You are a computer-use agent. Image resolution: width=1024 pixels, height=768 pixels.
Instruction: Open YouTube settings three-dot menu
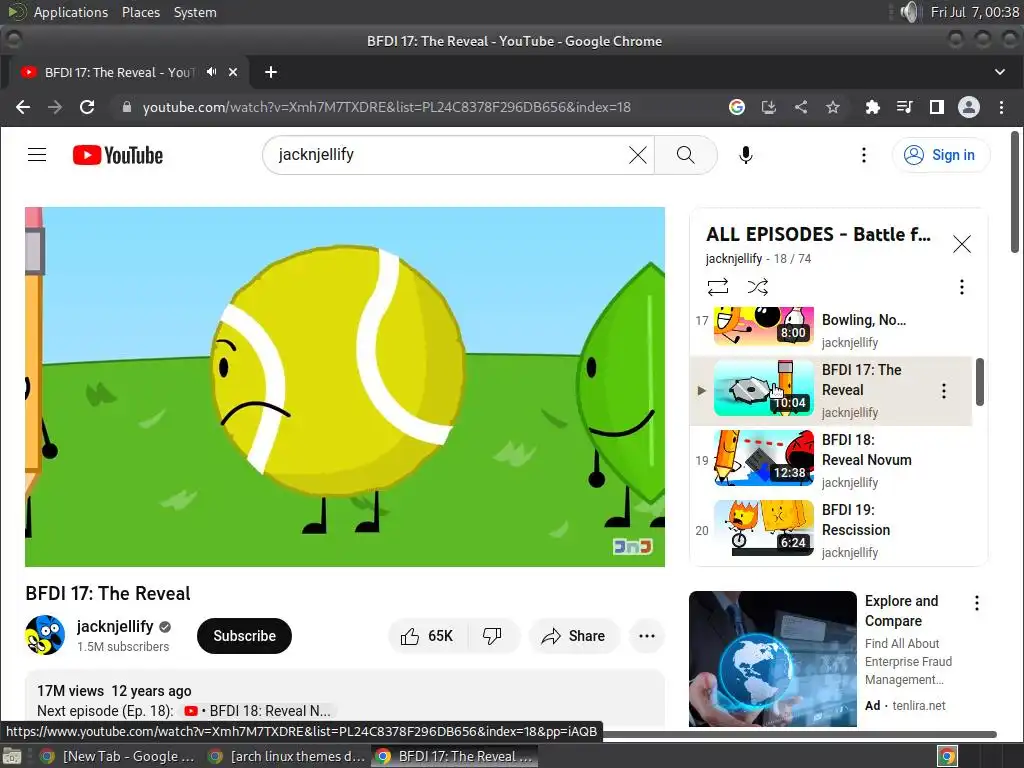pos(863,155)
